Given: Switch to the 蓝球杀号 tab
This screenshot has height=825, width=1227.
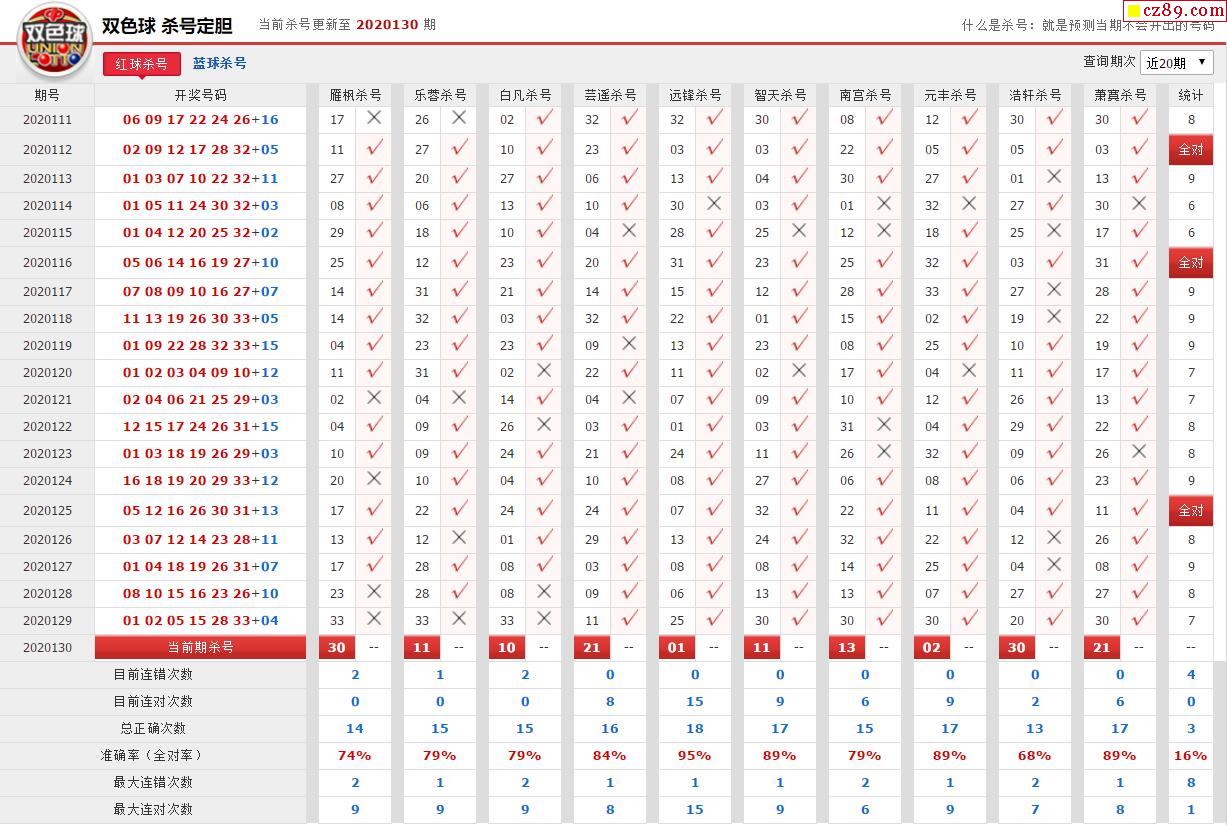Looking at the screenshot, I should point(220,63).
